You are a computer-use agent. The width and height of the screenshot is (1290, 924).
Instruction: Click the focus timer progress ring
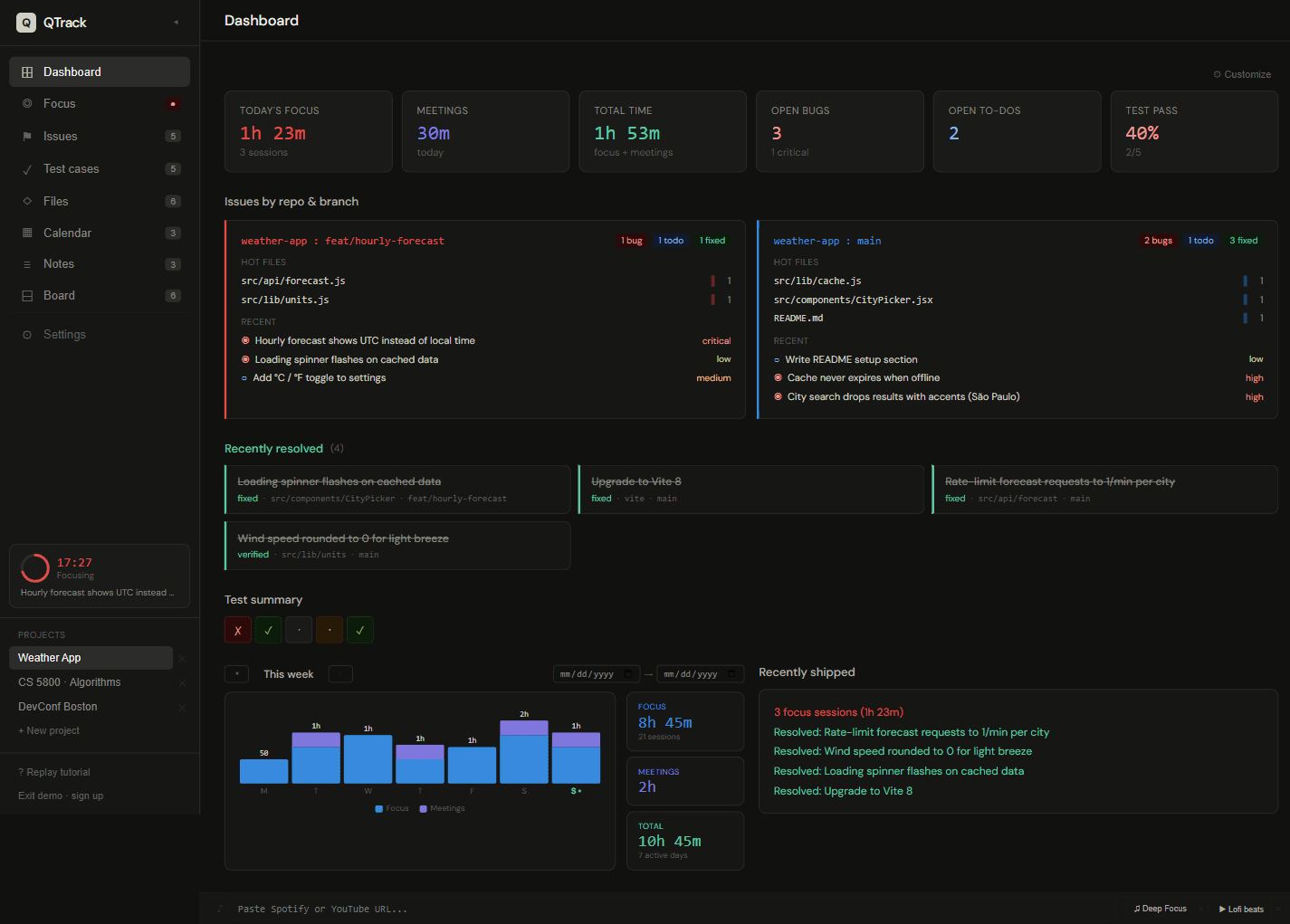35,568
